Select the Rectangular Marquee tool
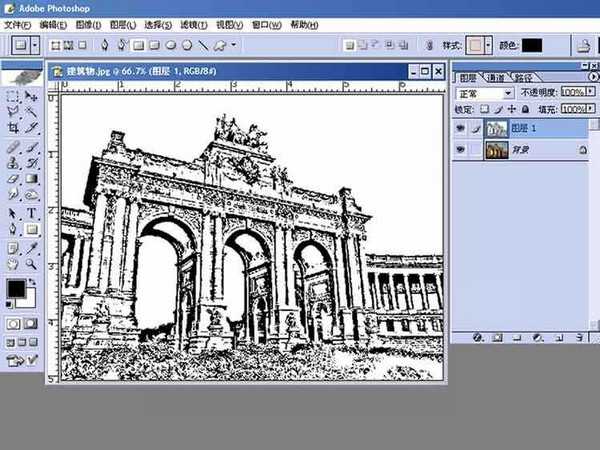600x450 pixels. pos(13,96)
